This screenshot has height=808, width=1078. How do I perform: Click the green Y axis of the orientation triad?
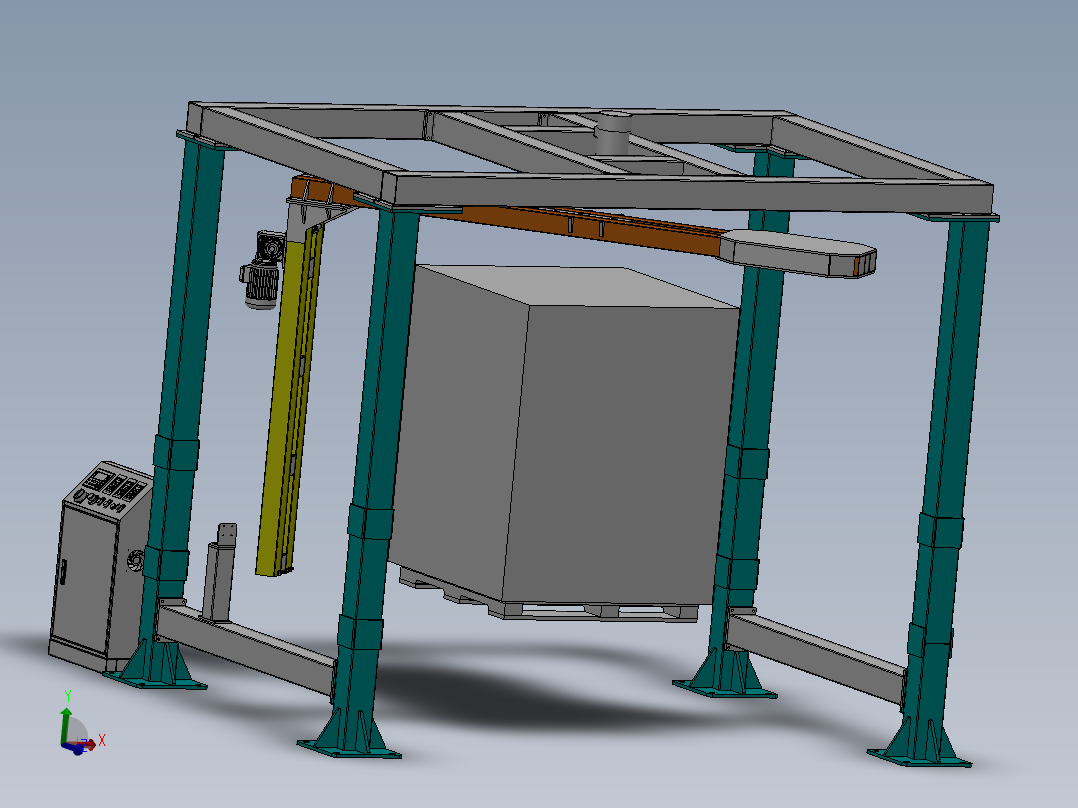pos(65,726)
